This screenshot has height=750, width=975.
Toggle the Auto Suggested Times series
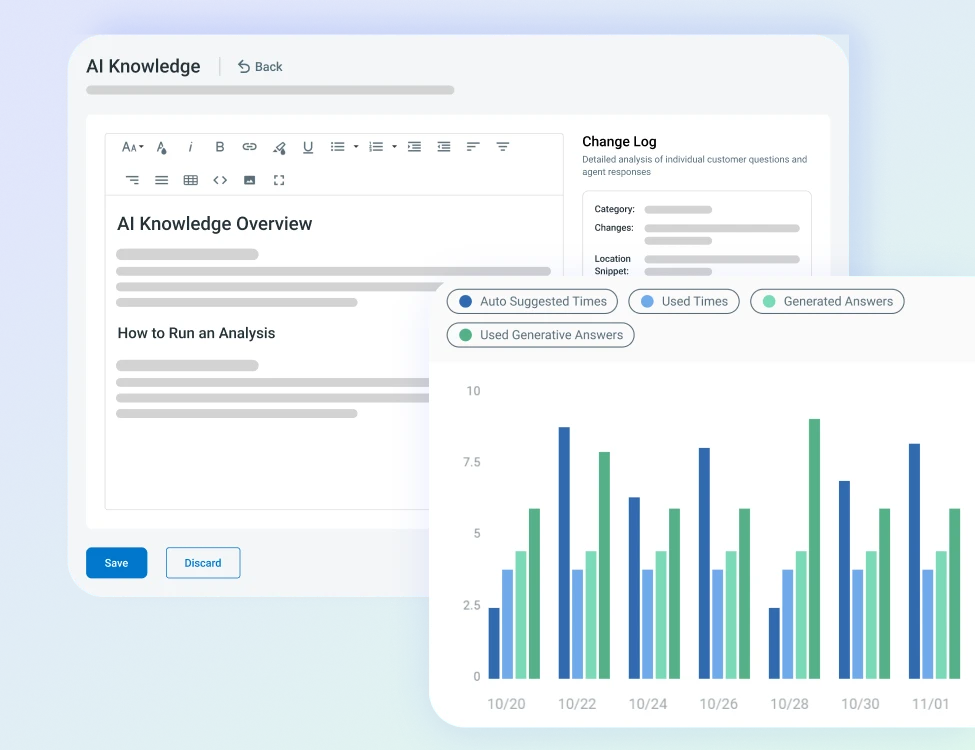click(532, 301)
